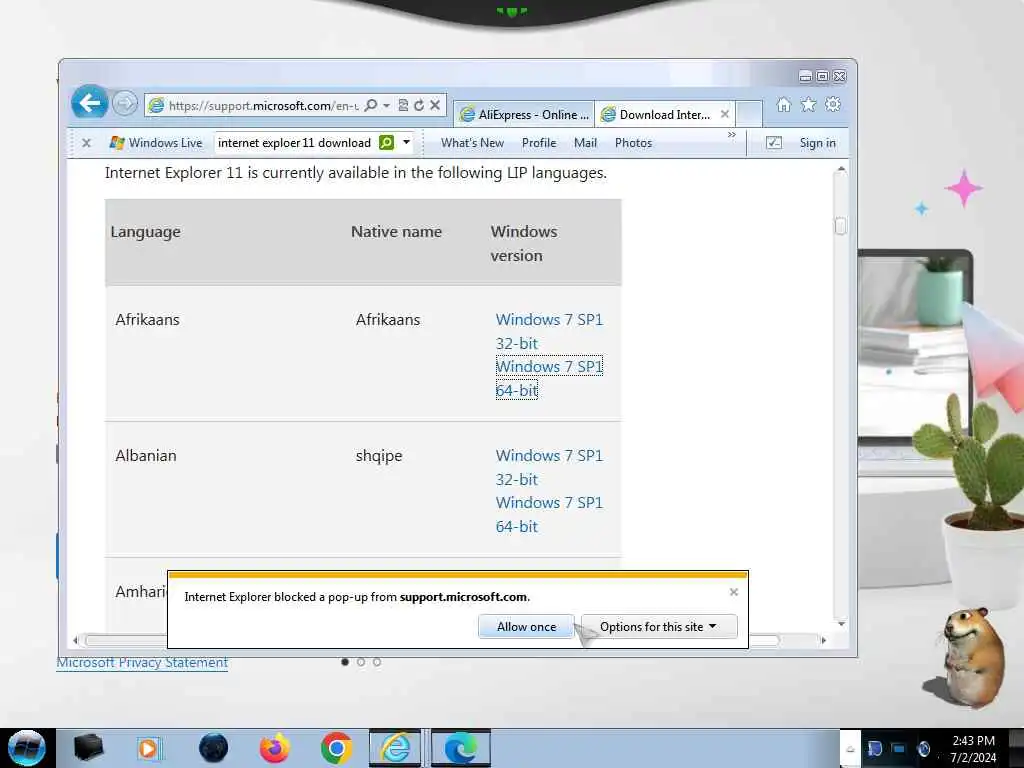Open the Home page icon
The width and height of the screenshot is (1024, 768).
click(784, 104)
